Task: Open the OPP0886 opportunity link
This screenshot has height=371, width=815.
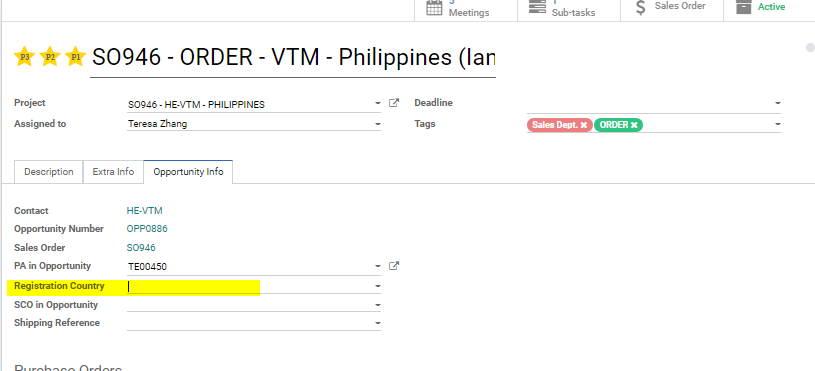Action: (x=147, y=229)
